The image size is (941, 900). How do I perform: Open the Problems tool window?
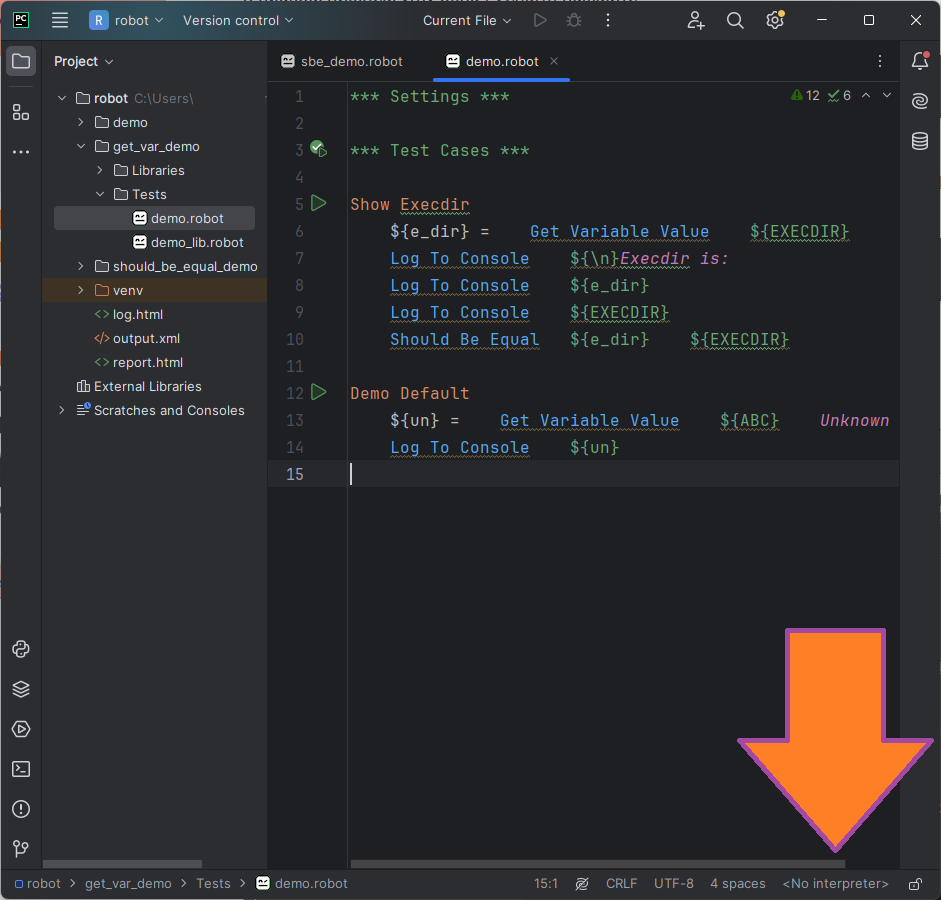click(21, 809)
